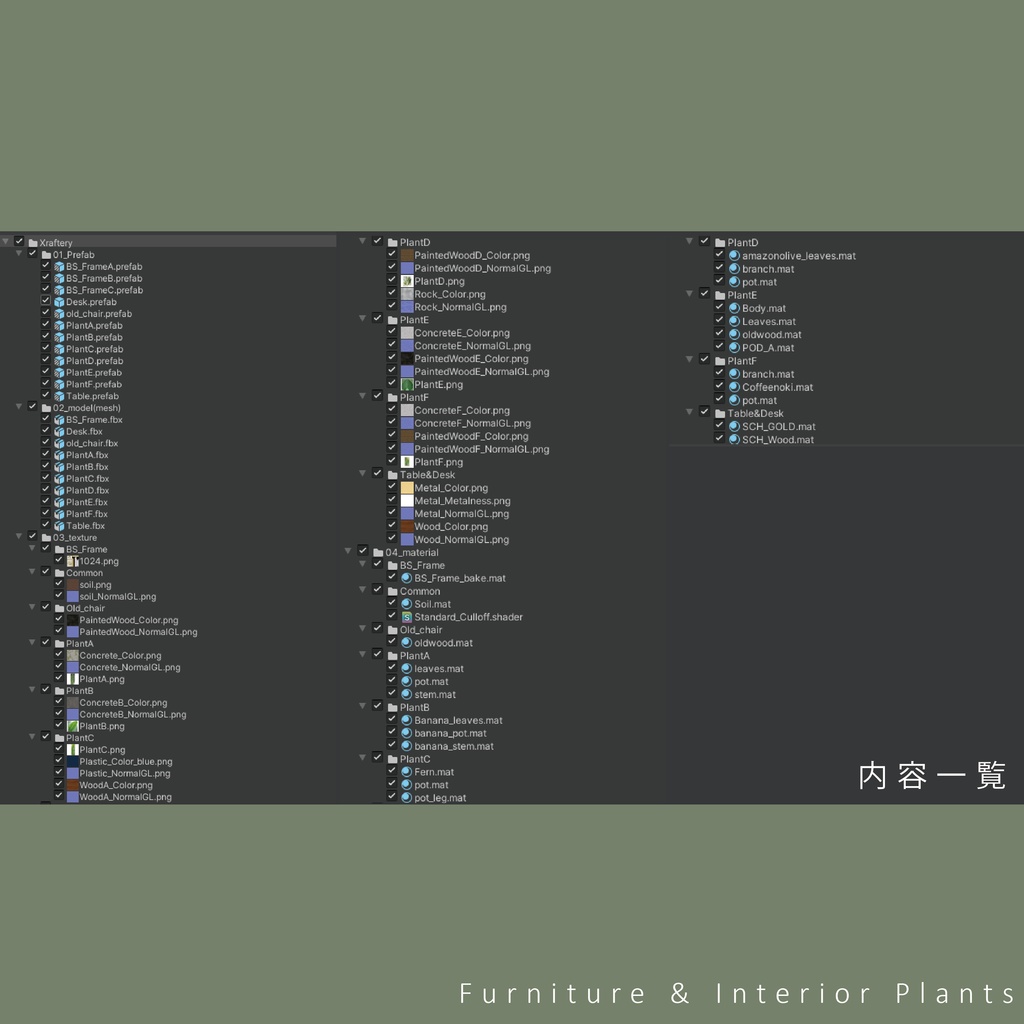The width and height of the screenshot is (1024, 1024).
Task: Click the banana_stem.mat material icon
Action: tap(406, 746)
